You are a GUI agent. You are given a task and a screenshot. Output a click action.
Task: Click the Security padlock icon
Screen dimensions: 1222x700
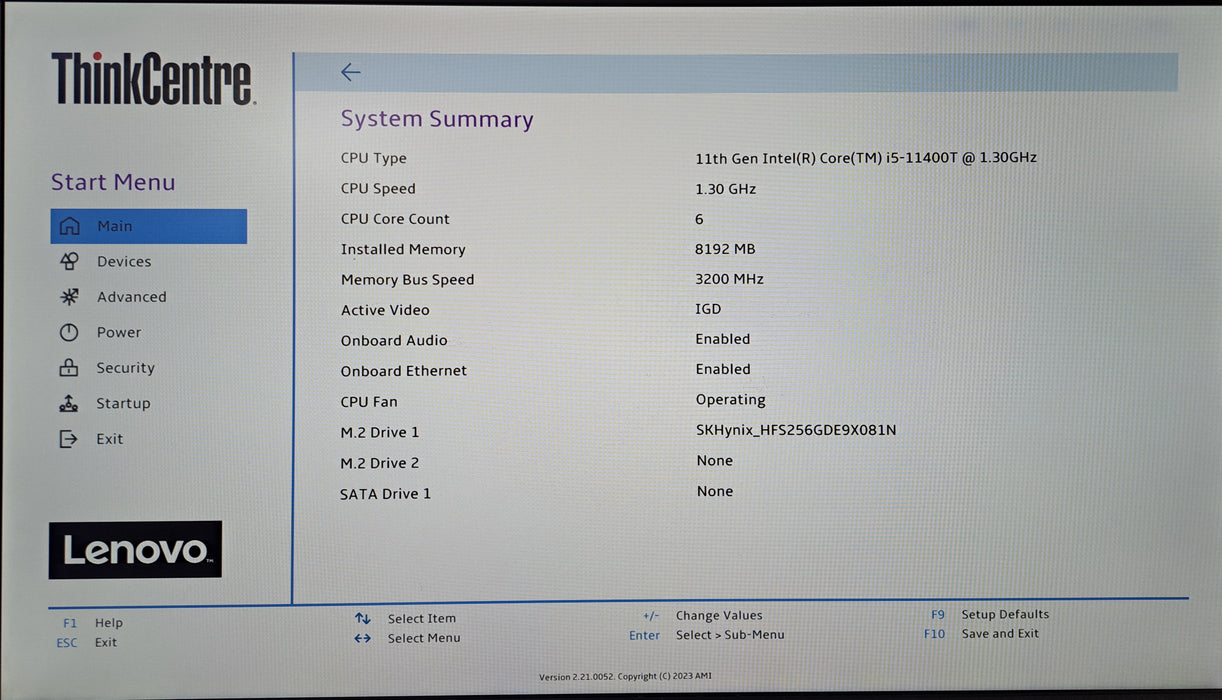(x=69, y=368)
